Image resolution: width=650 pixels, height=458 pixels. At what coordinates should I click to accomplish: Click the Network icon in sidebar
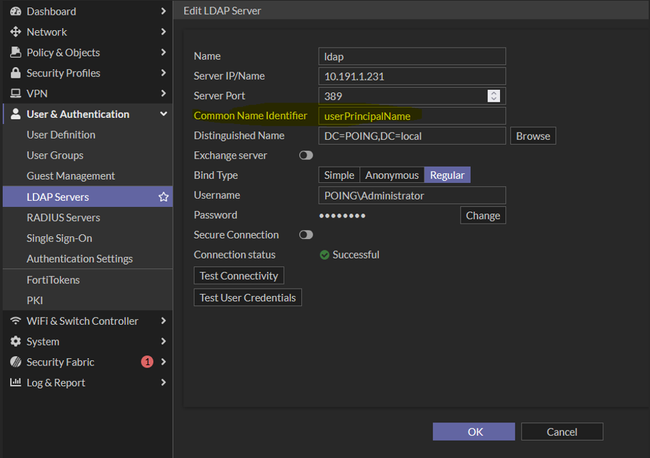(x=16, y=32)
